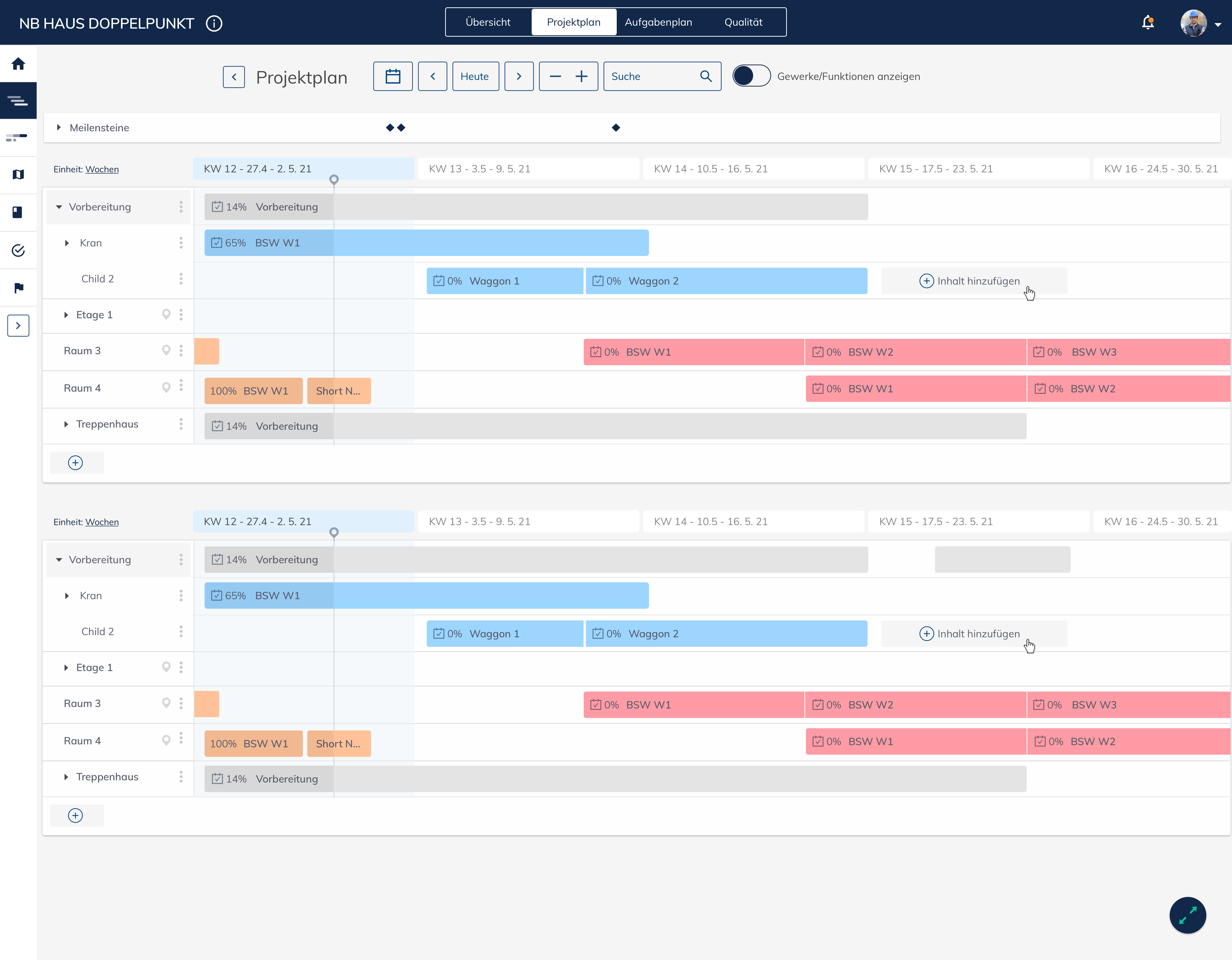Open the Aufgabenplan tab
Screen dimensions: 1232x960
tap(658, 22)
